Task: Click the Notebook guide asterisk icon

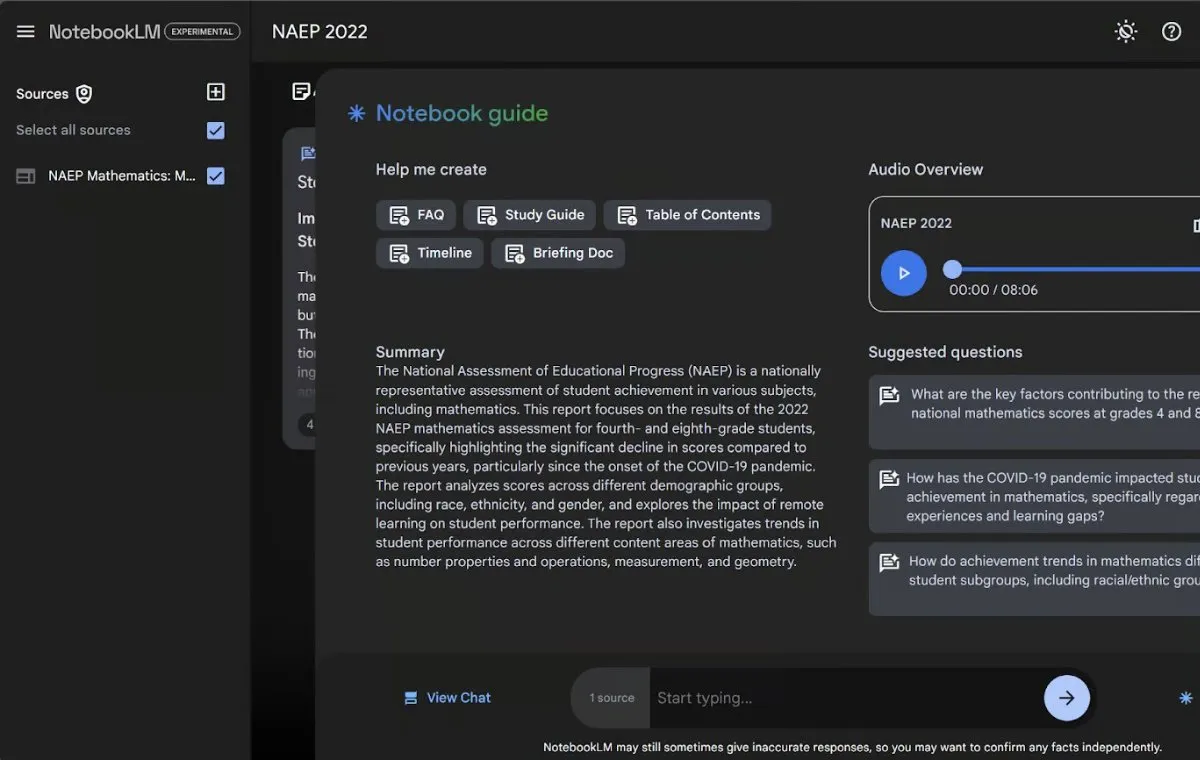Action: [356, 114]
